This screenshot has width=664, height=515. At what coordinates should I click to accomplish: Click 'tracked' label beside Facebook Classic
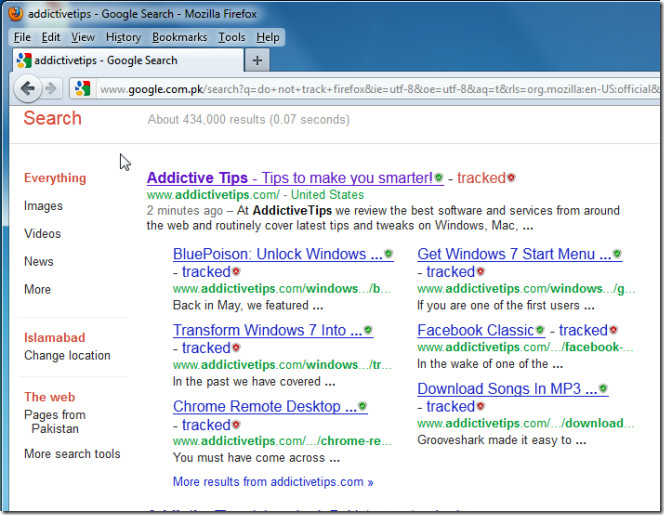point(583,330)
